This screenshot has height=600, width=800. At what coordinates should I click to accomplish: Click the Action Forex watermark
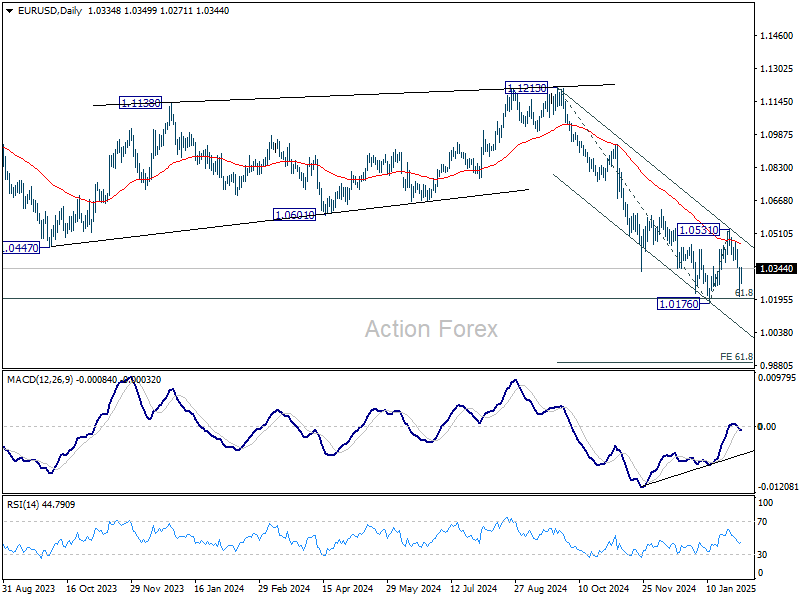(x=430, y=329)
